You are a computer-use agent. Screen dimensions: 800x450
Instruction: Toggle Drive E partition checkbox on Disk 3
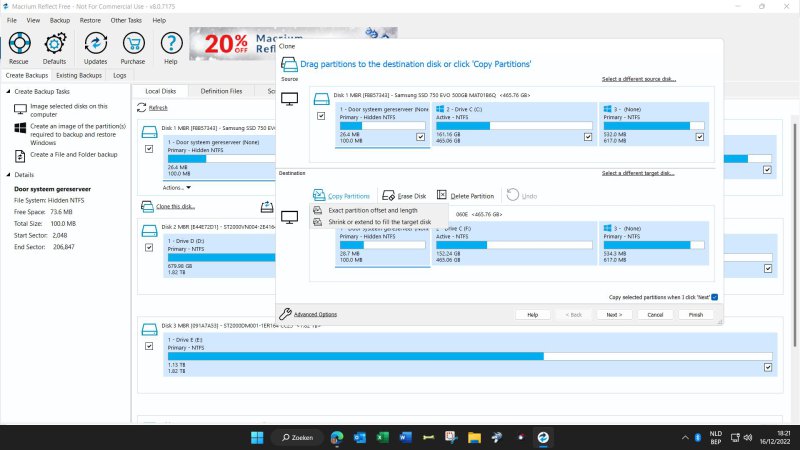click(768, 367)
